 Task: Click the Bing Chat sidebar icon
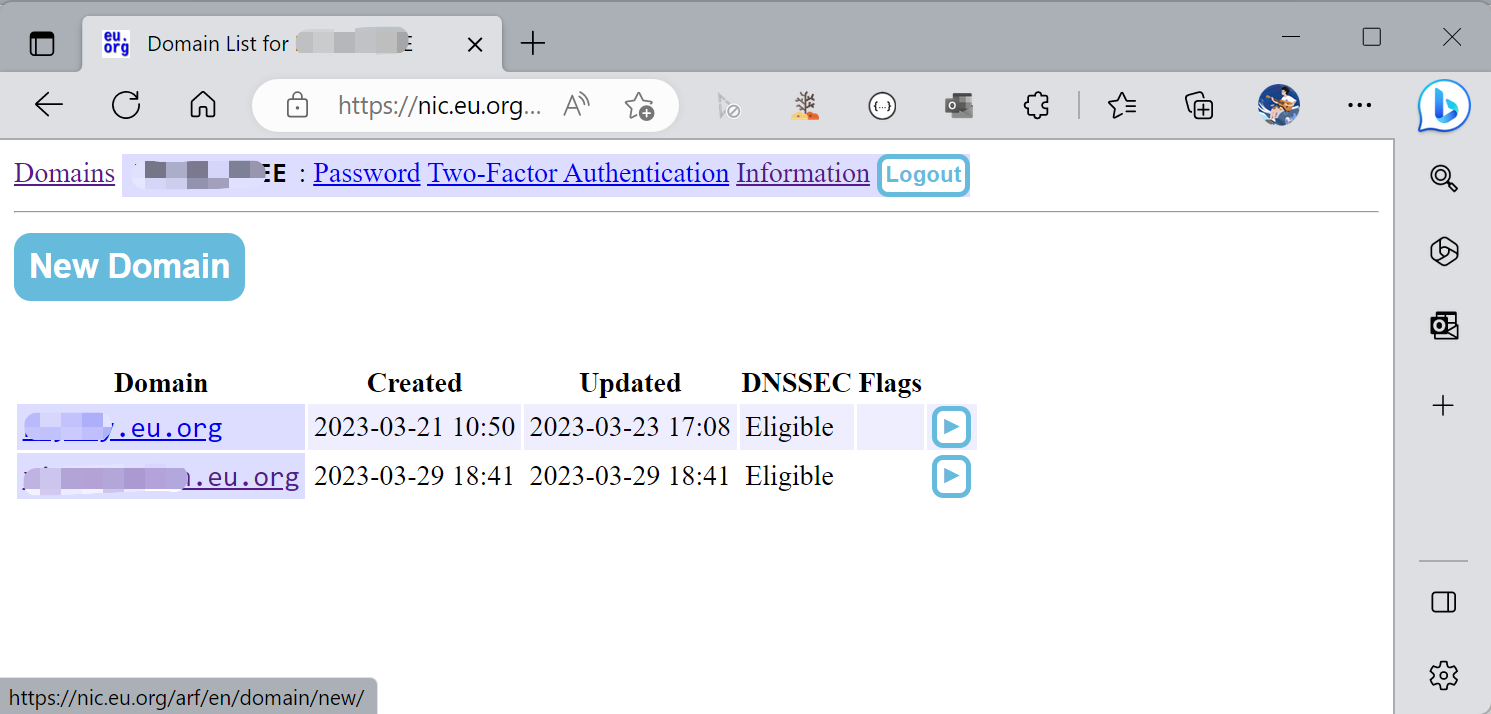1443,105
